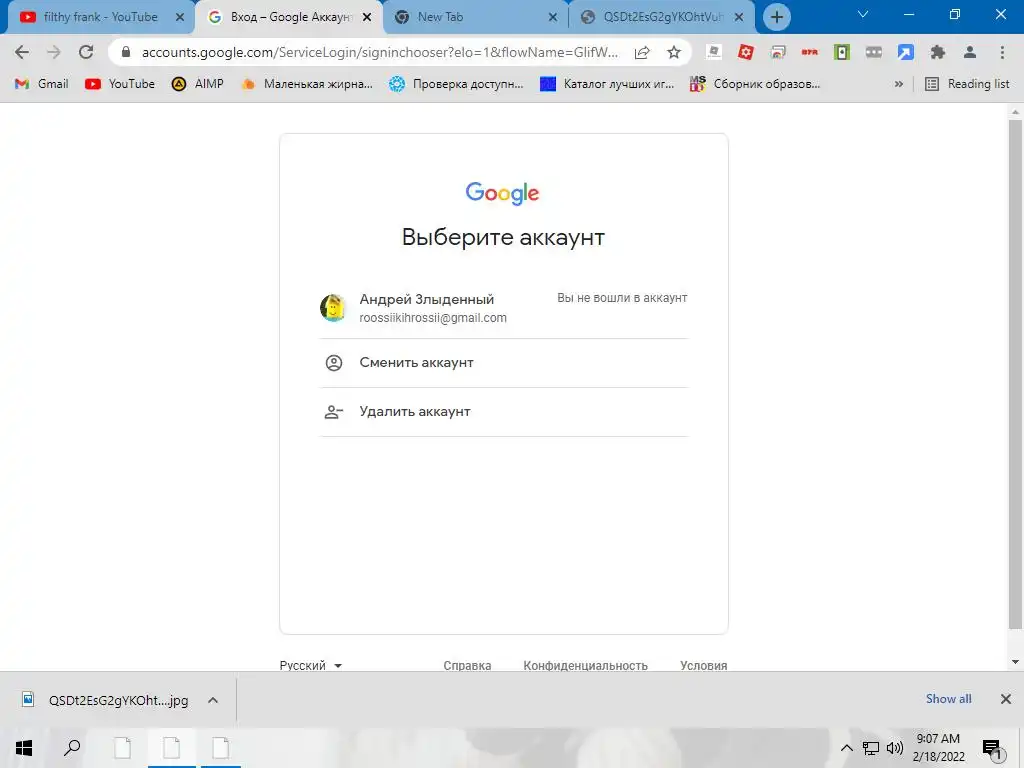The height and width of the screenshot is (768, 1024).
Task: Select the Вход – Google Аккаунт tab
Action: pos(287,17)
